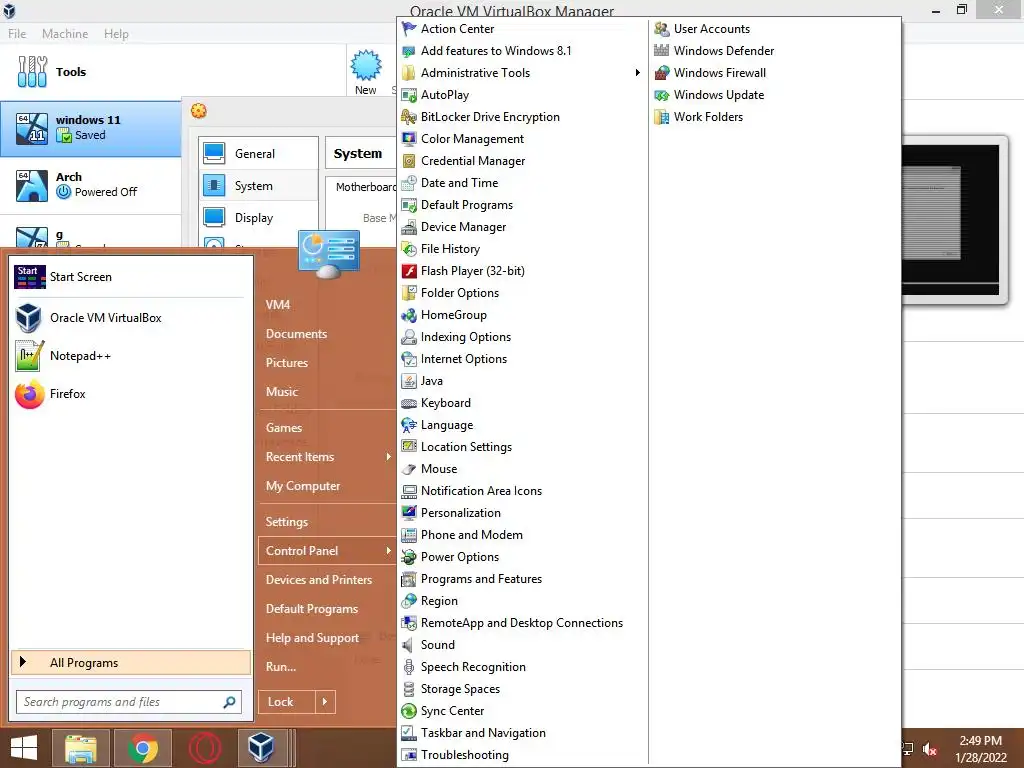Viewport: 1024px width, 768px height.
Task: Select Display category in VM settings
Action: click(x=259, y=218)
